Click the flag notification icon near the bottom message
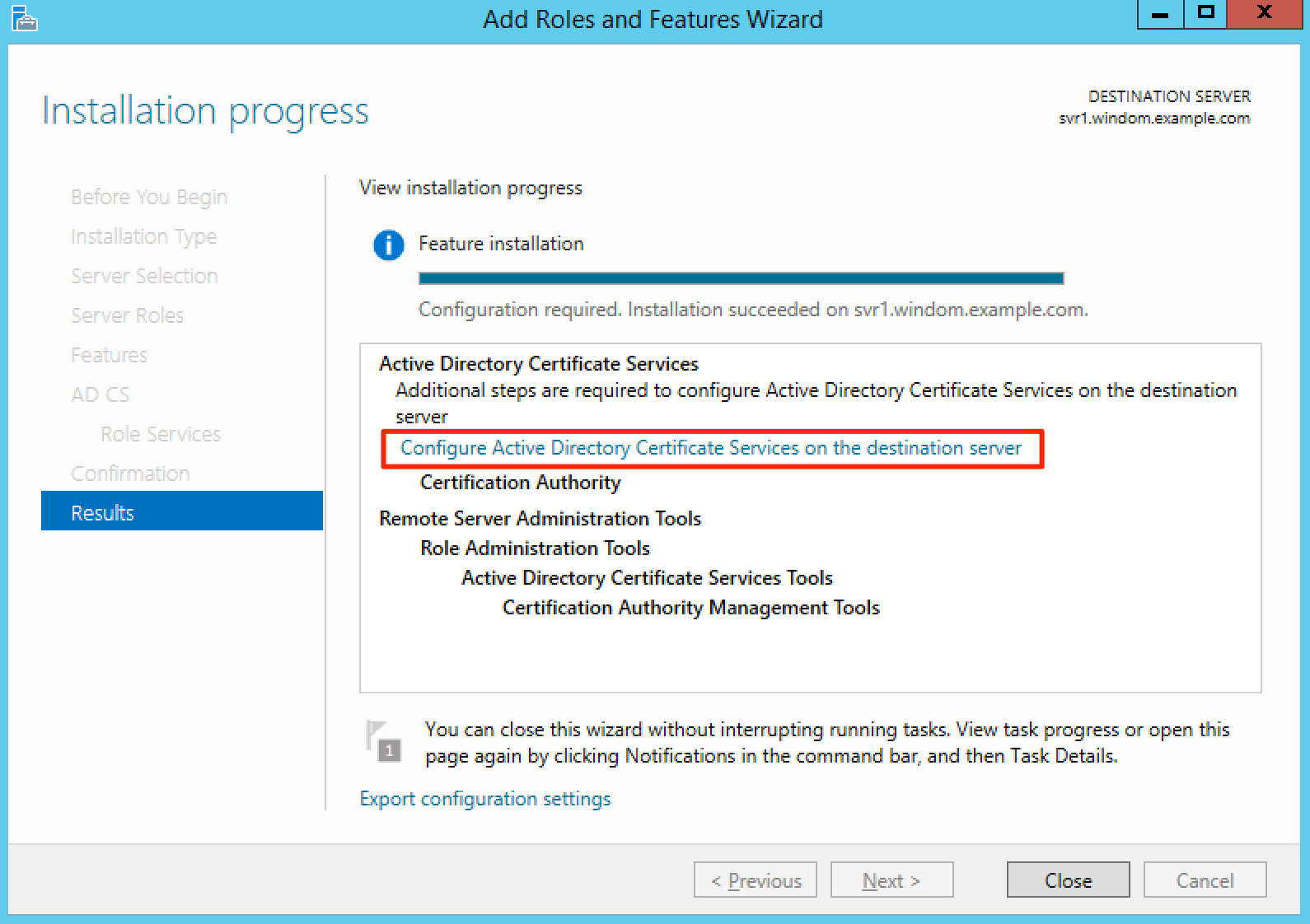 pyautogui.click(x=381, y=740)
